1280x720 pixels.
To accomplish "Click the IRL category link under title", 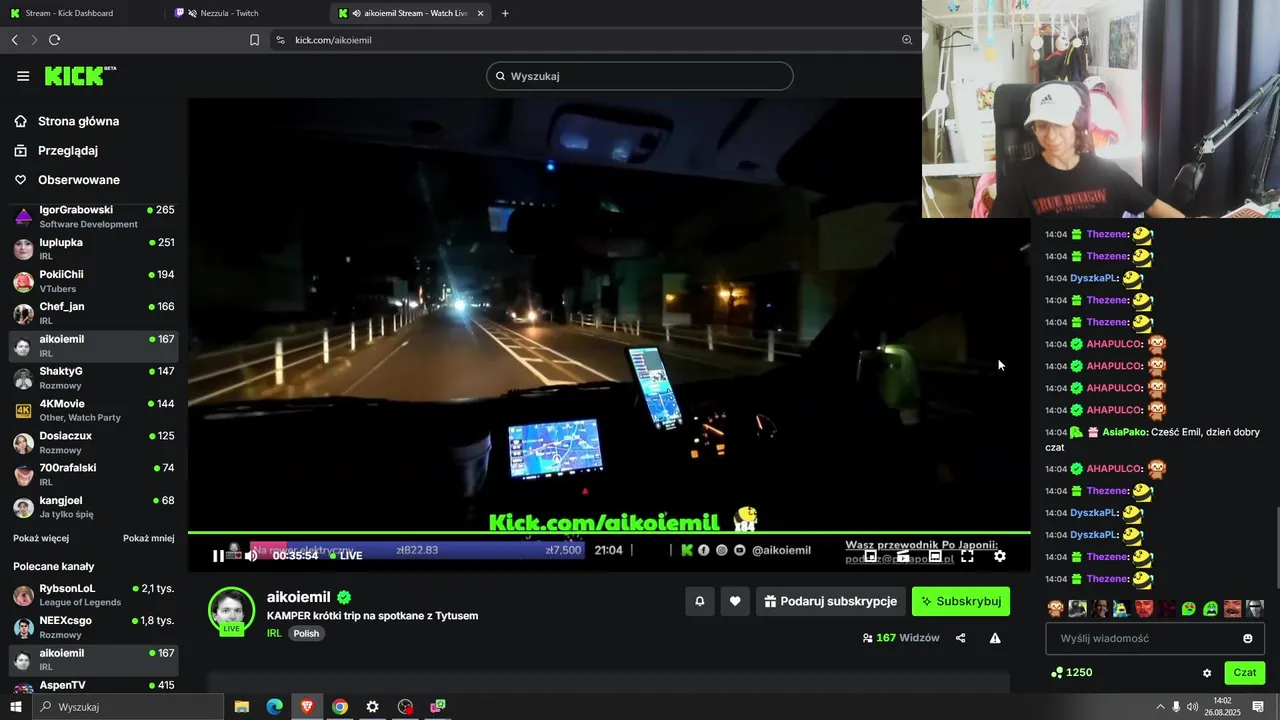I will coord(274,633).
